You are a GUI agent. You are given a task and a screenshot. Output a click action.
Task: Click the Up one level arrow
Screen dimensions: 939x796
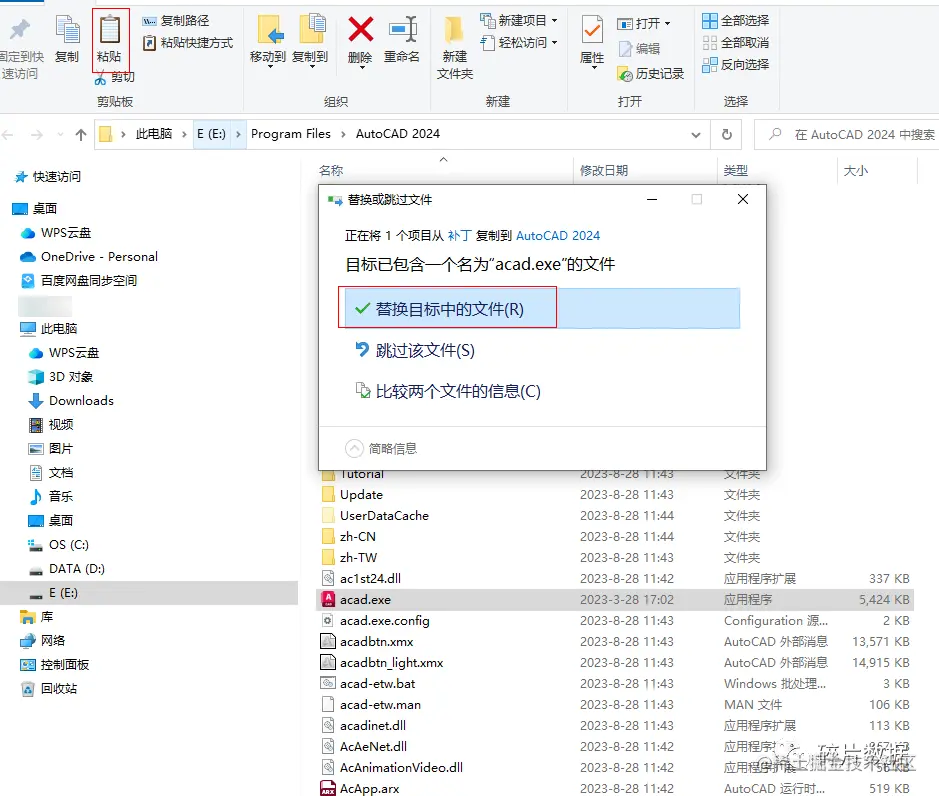(x=81, y=135)
